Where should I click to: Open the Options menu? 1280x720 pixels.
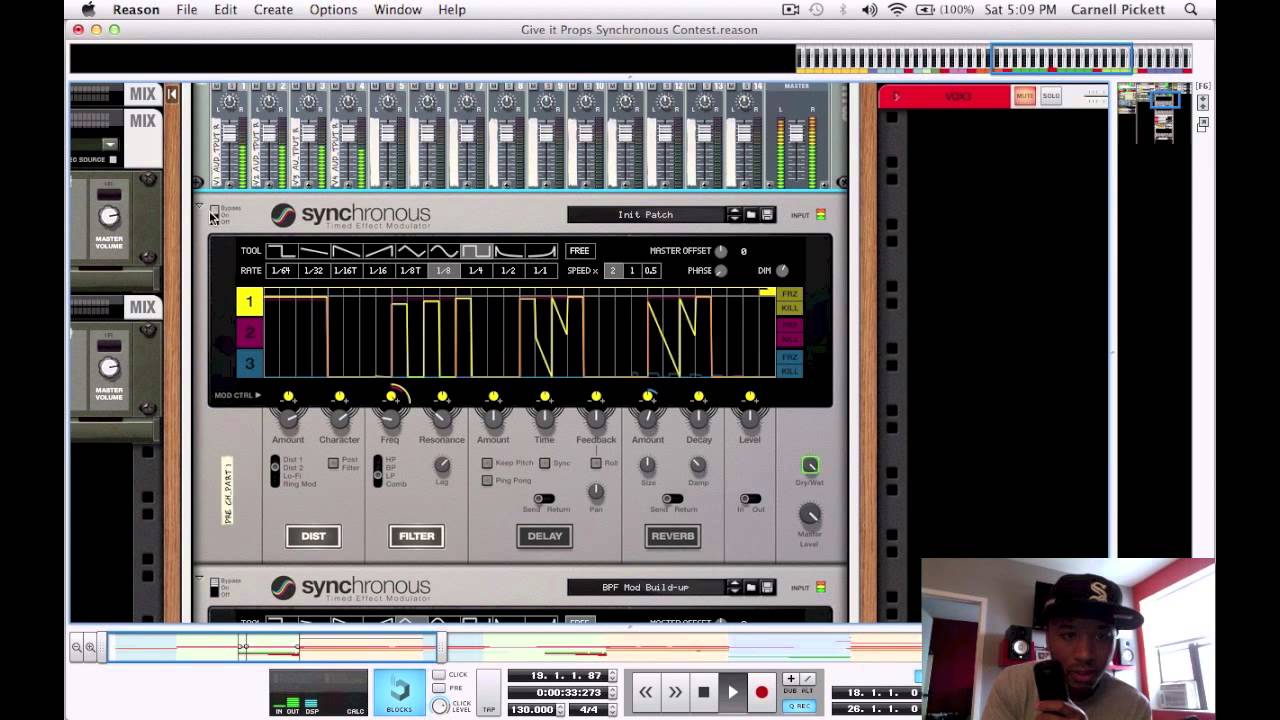point(333,10)
